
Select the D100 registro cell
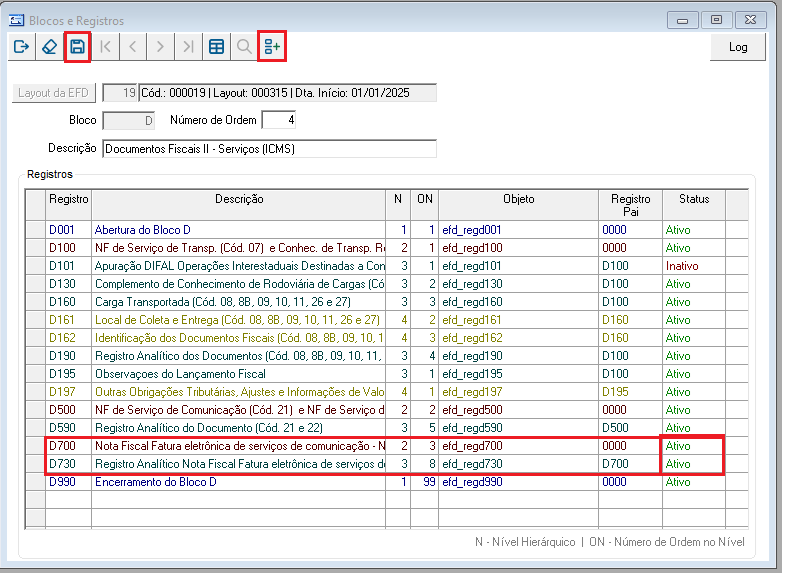(69, 248)
